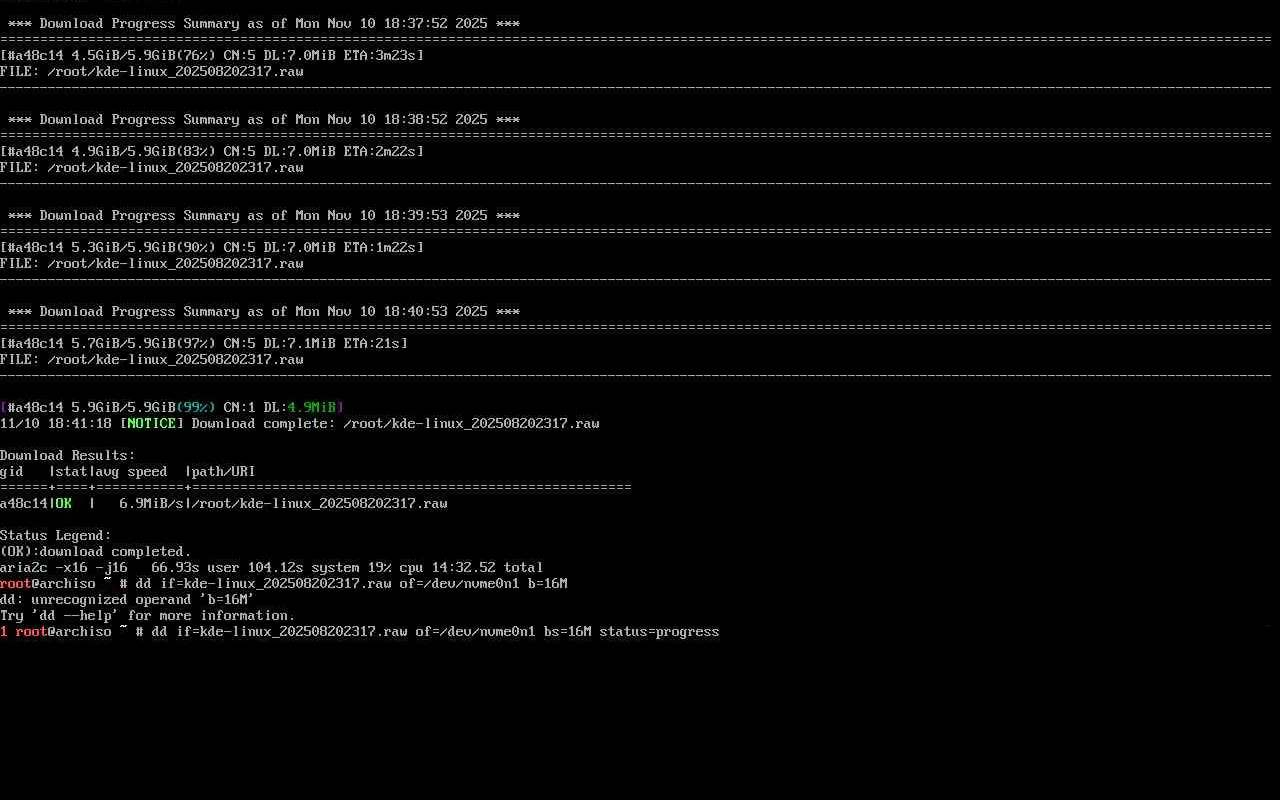Image resolution: width=1280 pixels, height=800 pixels.
Task: Click the 18:40:53 progress summary header
Action: tap(263, 312)
